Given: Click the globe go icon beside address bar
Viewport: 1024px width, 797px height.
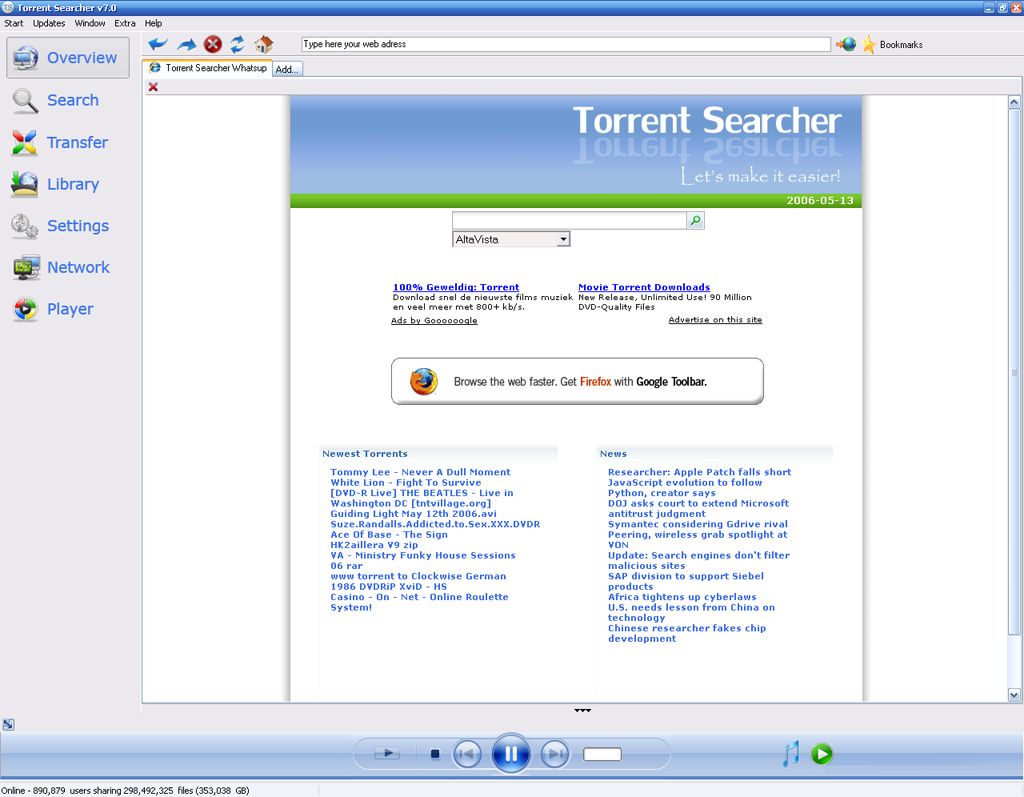Looking at the screenshot, I should pos(846,44).
